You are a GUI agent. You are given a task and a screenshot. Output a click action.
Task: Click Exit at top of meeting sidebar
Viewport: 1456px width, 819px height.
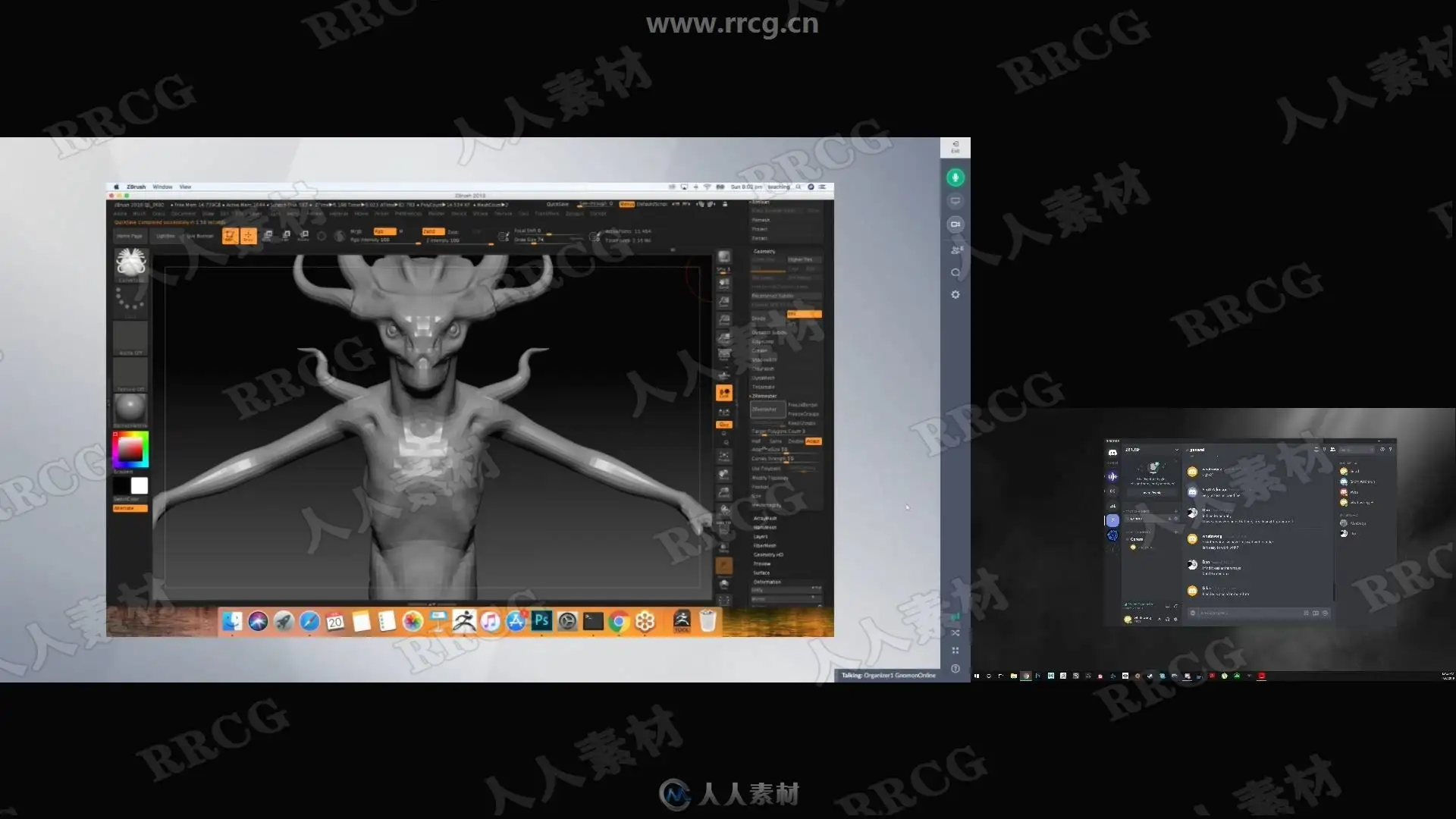955,146
